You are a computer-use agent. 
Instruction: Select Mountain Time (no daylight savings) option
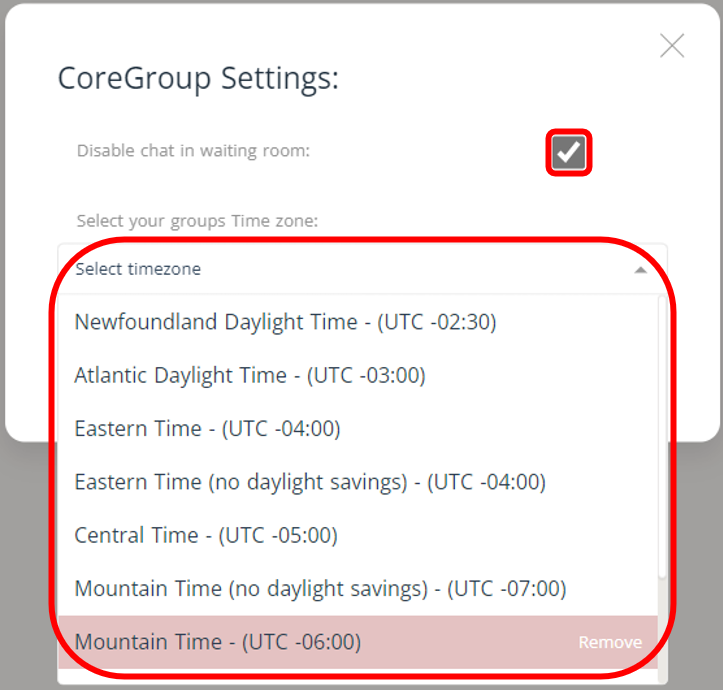pyautogui.click(x=320, y=589)
